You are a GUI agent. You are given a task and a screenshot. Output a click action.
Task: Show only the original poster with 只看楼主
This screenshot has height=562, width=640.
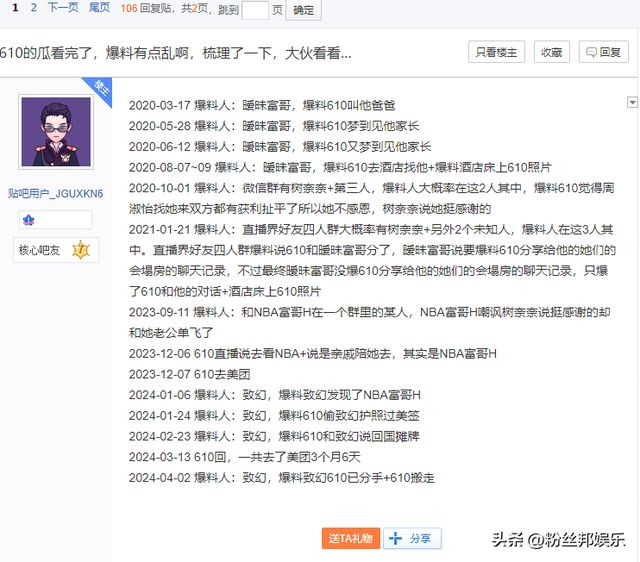pos(496,52)
